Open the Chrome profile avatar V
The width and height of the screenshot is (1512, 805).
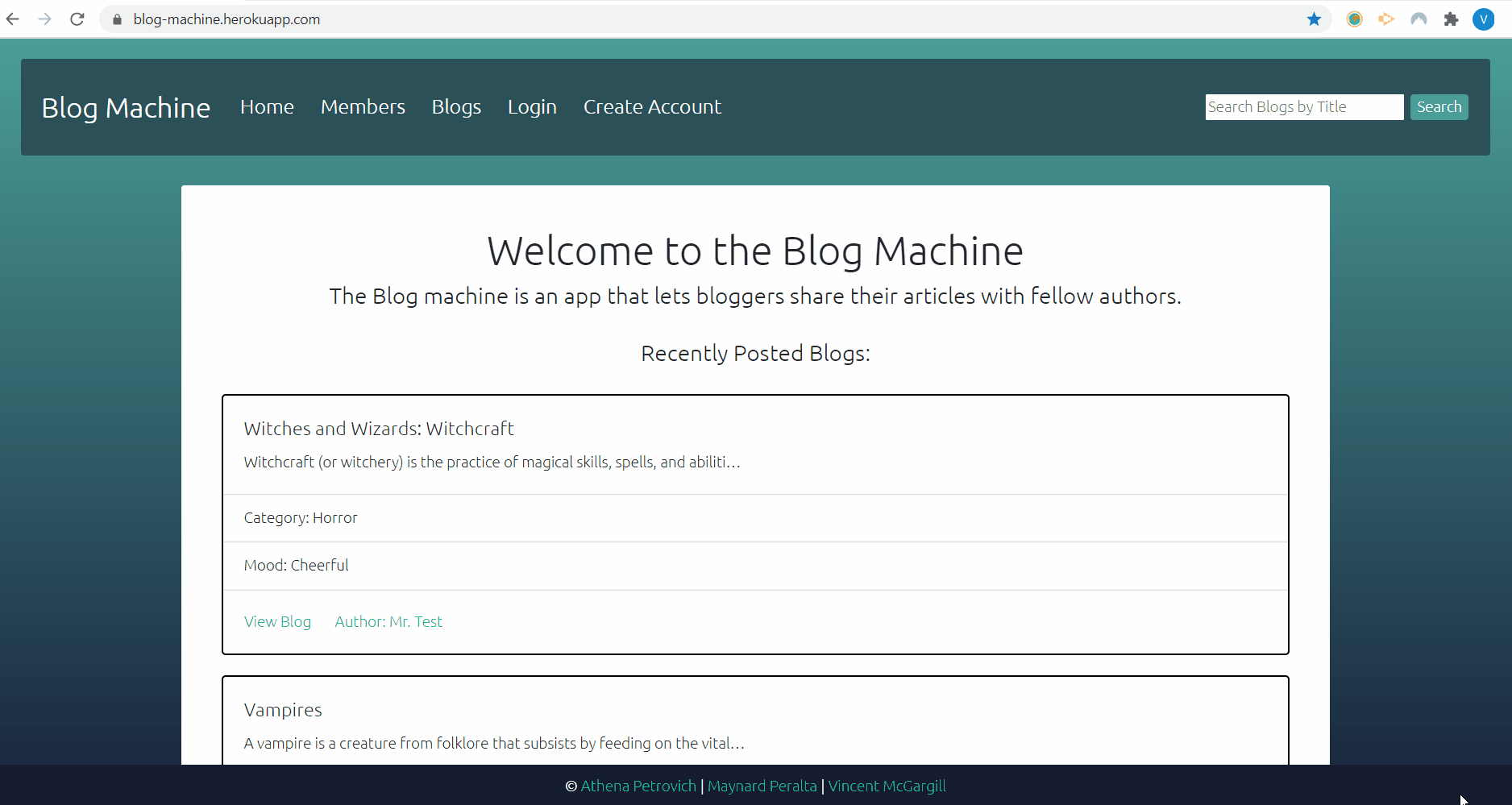[x=1484, y=19]
